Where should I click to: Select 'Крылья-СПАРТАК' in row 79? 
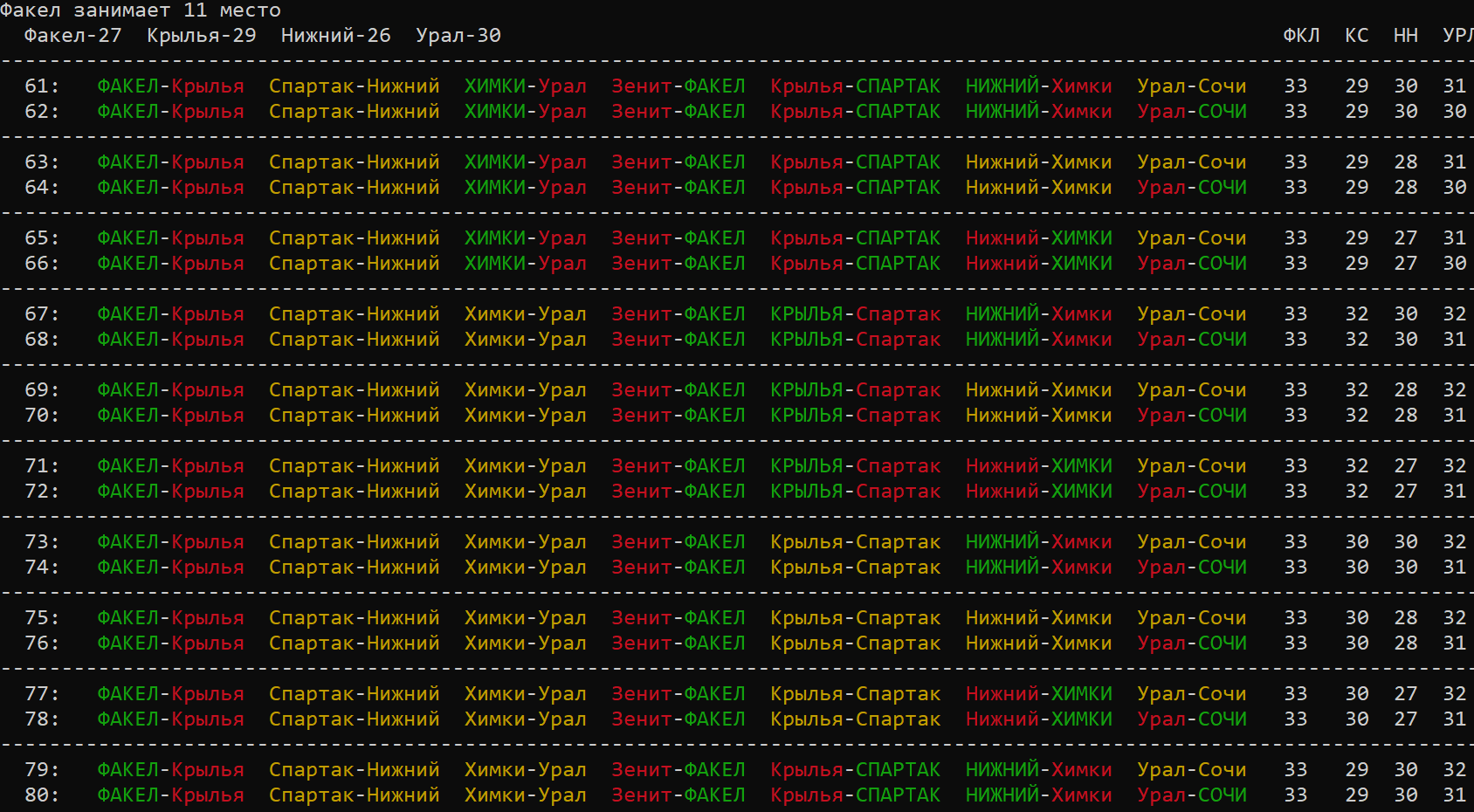point(856,770)
